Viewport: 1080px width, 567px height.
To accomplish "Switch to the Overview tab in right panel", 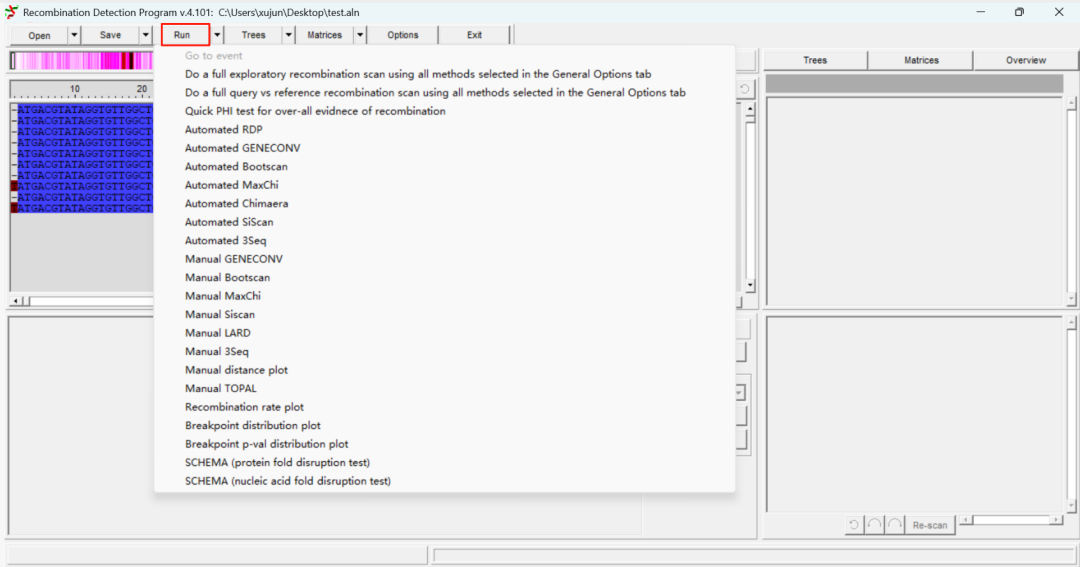I will (x=1026, y=60).
